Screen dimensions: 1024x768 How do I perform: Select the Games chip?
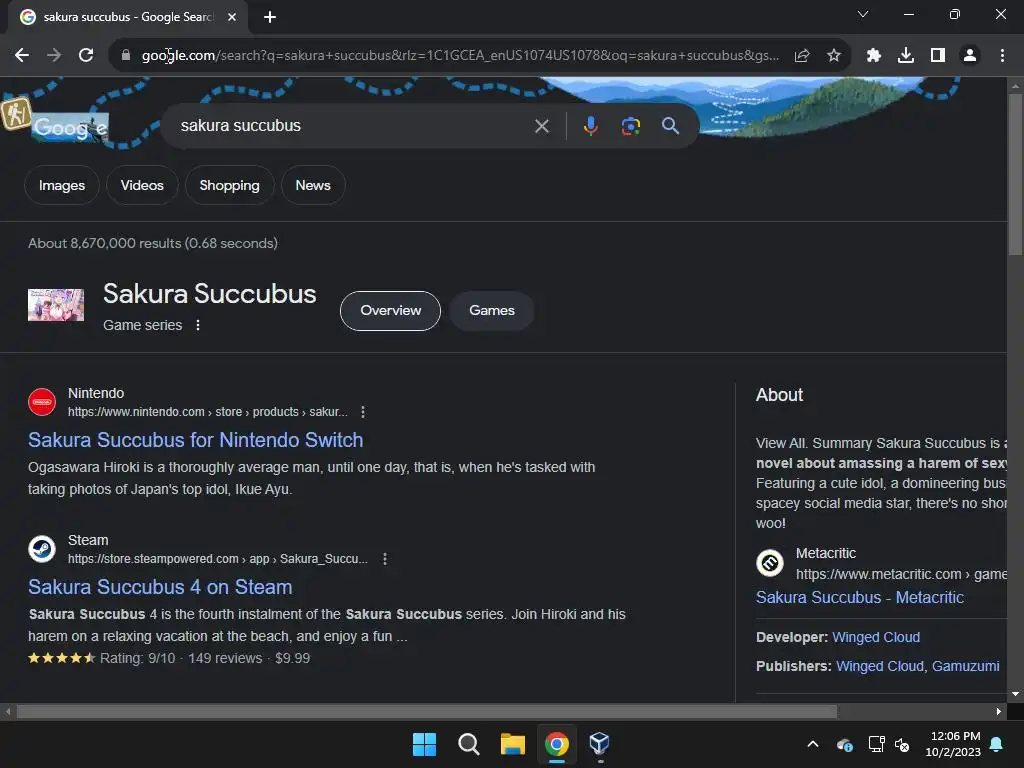[x=492, y=311]
